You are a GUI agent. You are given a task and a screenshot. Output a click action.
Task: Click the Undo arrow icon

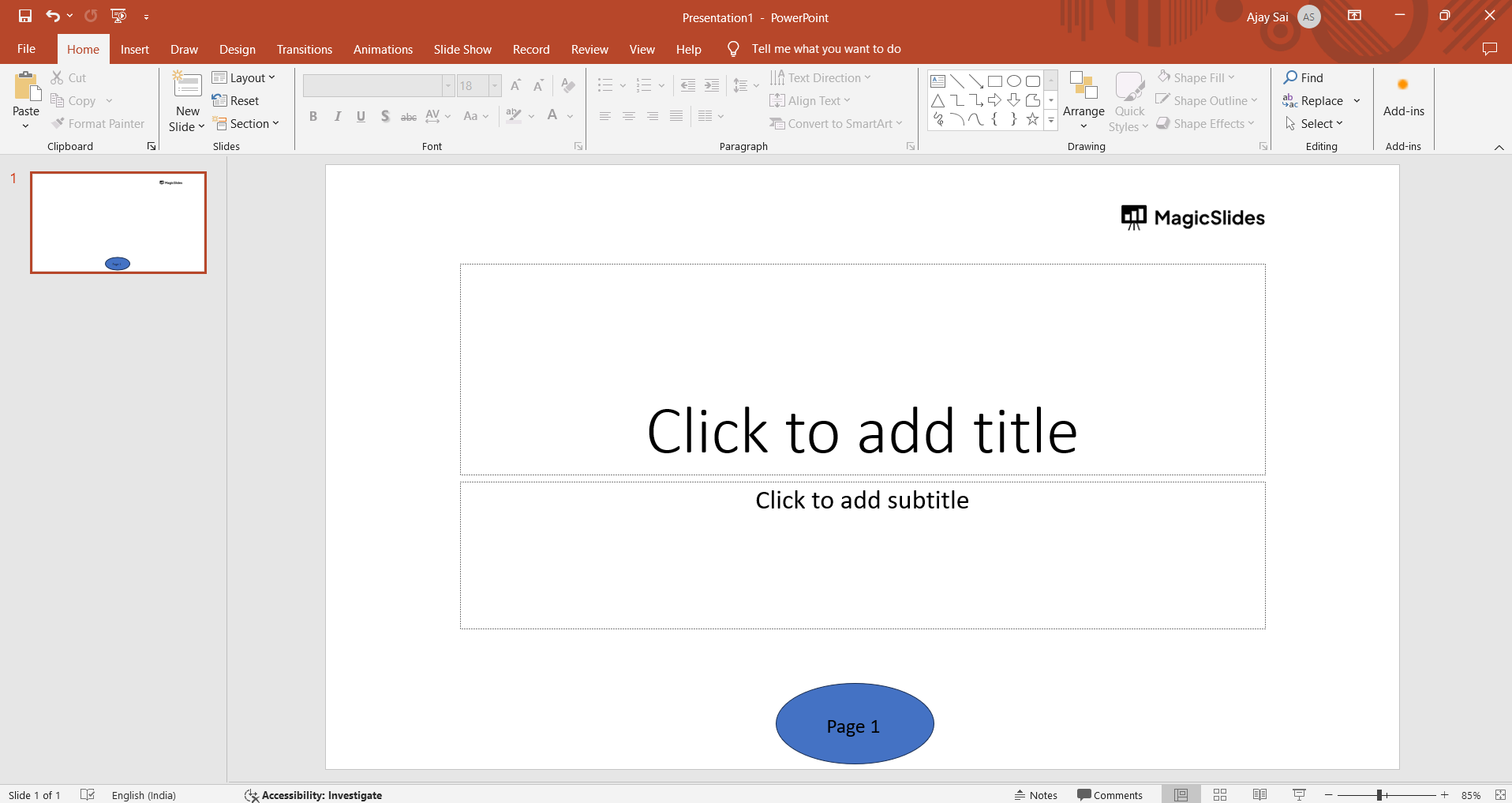tap(52, 16)
